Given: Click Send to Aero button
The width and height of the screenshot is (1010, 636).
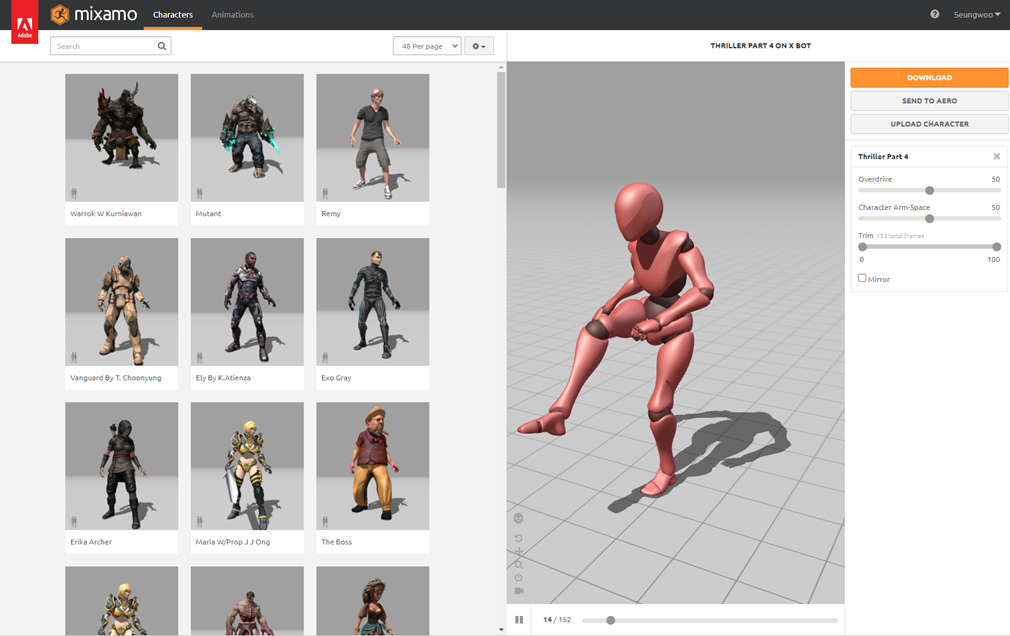Looking at the screenshot, I should click(x=929, y=101).
